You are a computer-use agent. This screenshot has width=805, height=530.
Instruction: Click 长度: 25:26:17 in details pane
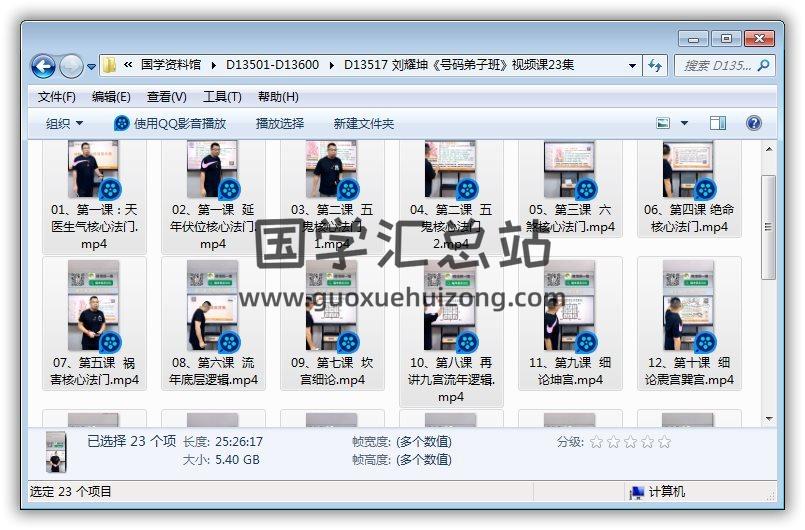point(223,442)
